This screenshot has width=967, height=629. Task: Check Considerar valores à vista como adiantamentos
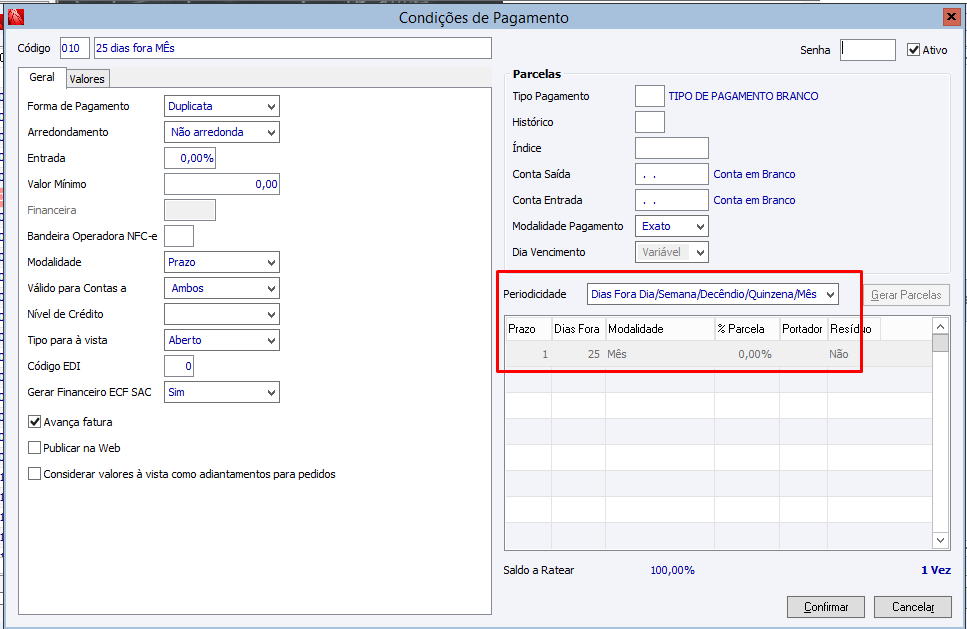35,474
